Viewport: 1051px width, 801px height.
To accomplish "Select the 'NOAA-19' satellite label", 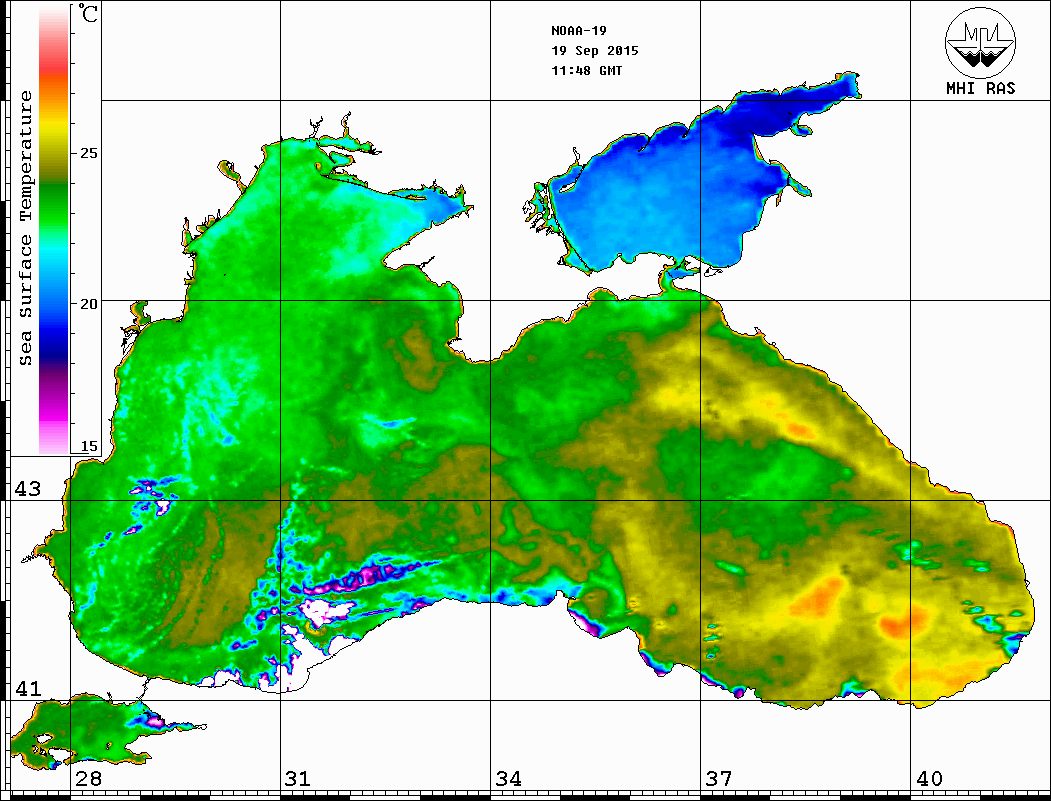I will coord(578,31).
